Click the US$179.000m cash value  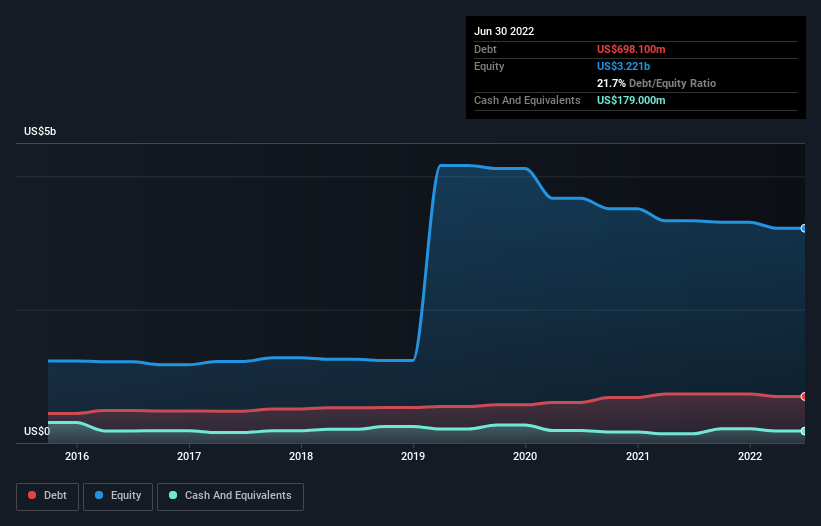pos(631,100)
